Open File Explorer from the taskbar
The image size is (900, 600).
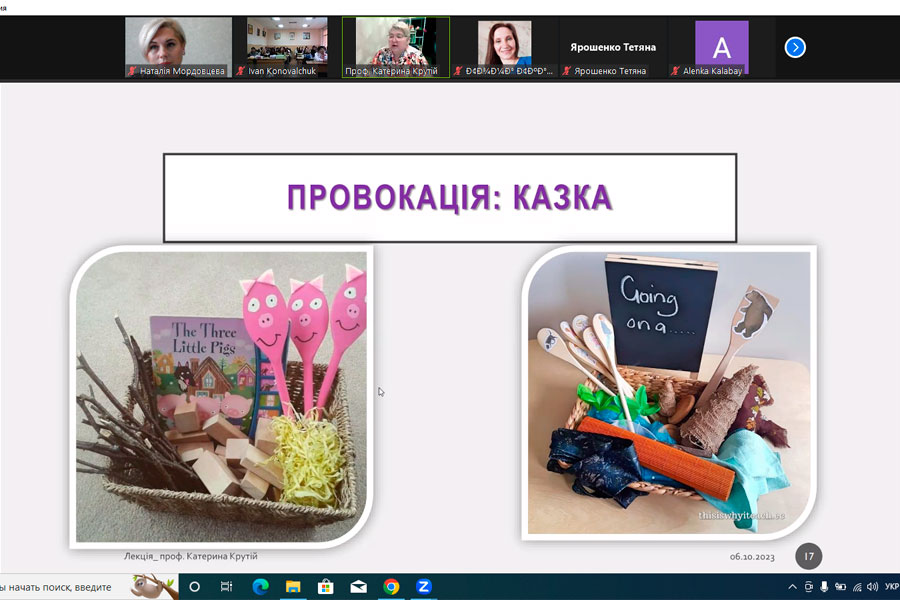293,586
